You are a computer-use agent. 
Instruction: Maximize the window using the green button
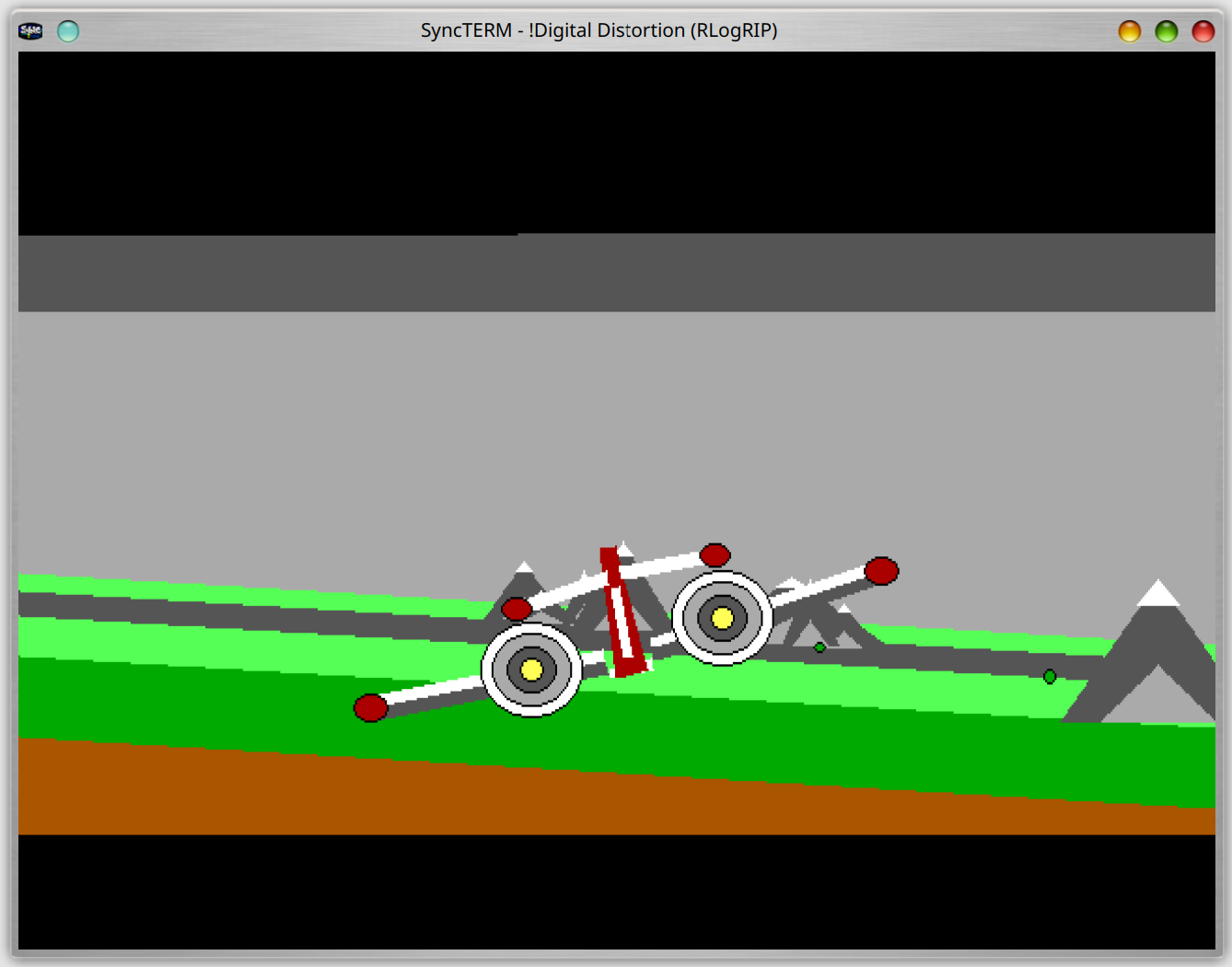pos(1166,31)
